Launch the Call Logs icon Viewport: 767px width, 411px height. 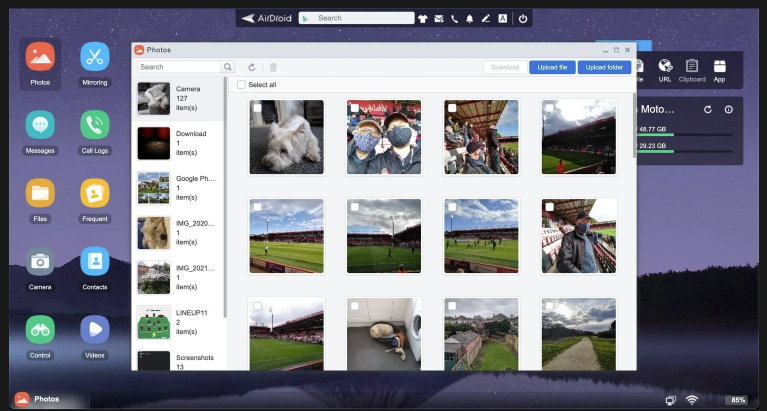click(x=94, y=126)
